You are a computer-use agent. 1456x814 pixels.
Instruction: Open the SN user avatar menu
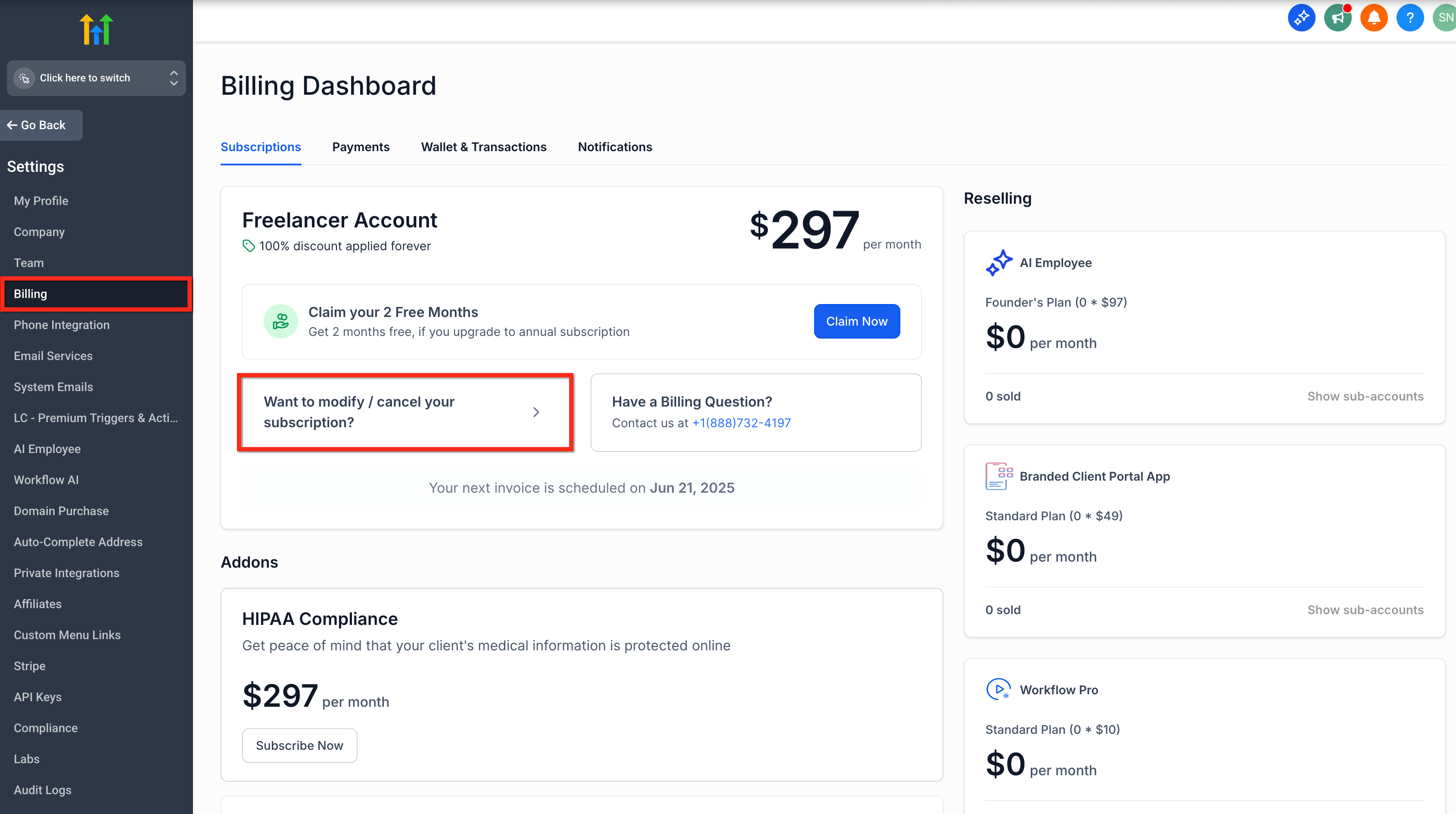click(1445, 18)
